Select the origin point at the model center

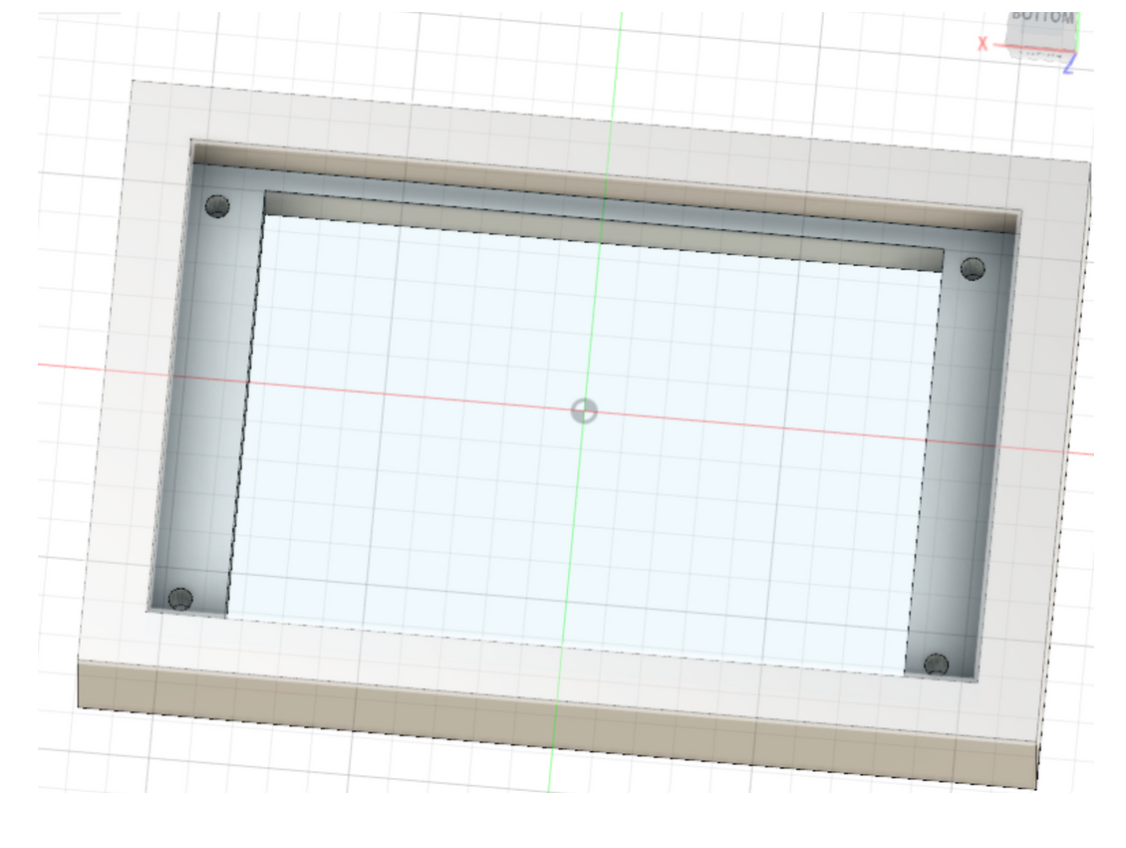click(584, 411)
